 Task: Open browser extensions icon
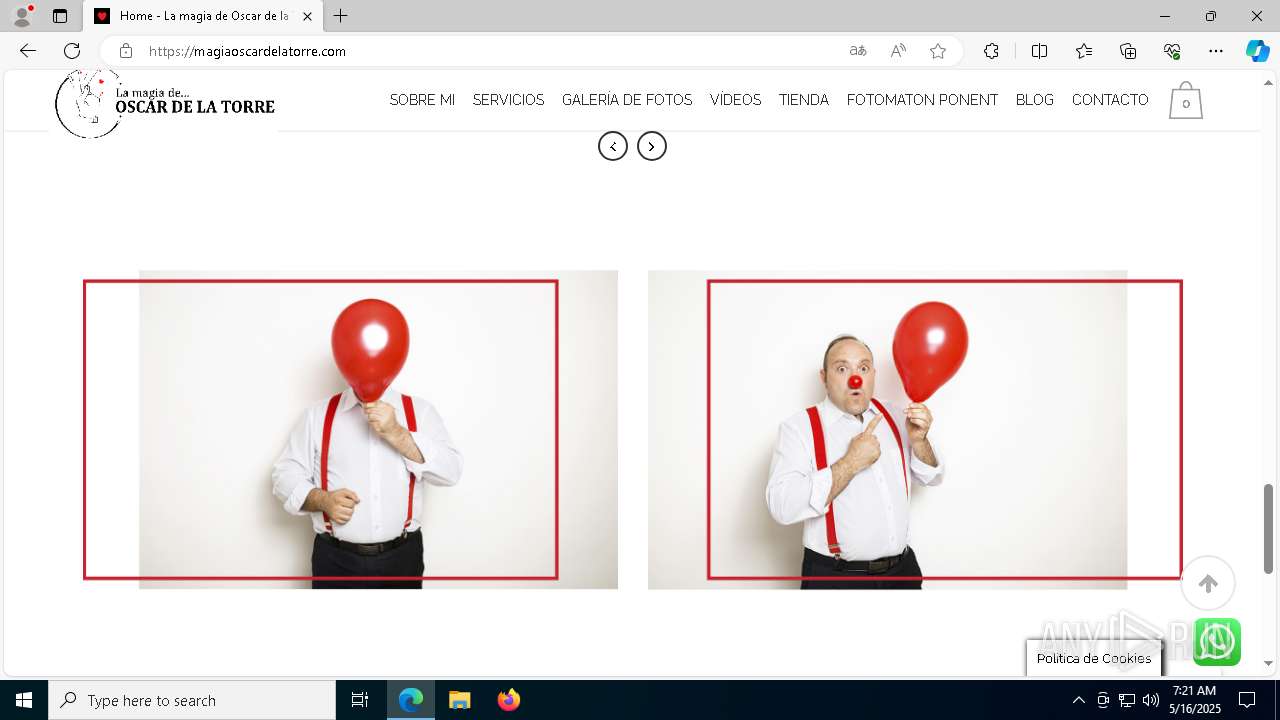(991, 51)
